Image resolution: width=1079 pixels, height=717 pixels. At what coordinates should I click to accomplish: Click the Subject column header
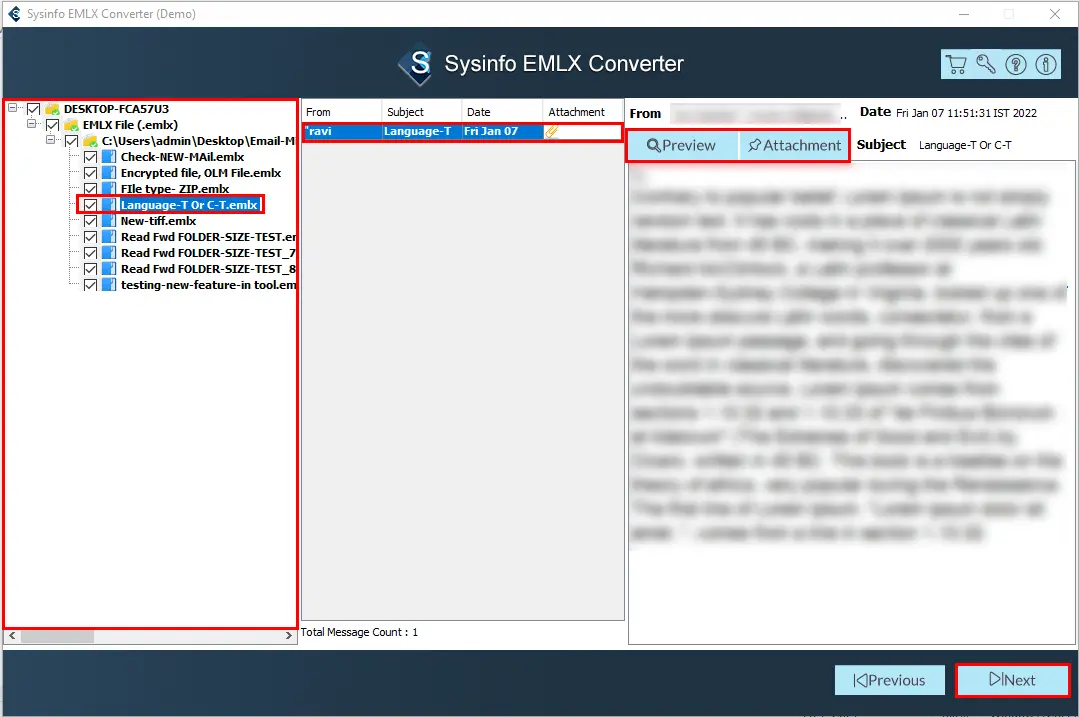pos(421,111)
